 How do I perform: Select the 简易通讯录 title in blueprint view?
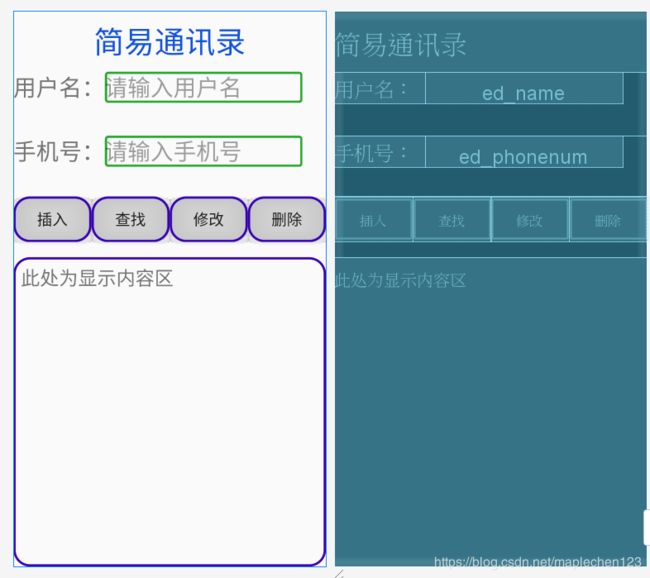[x=401, y=45]
